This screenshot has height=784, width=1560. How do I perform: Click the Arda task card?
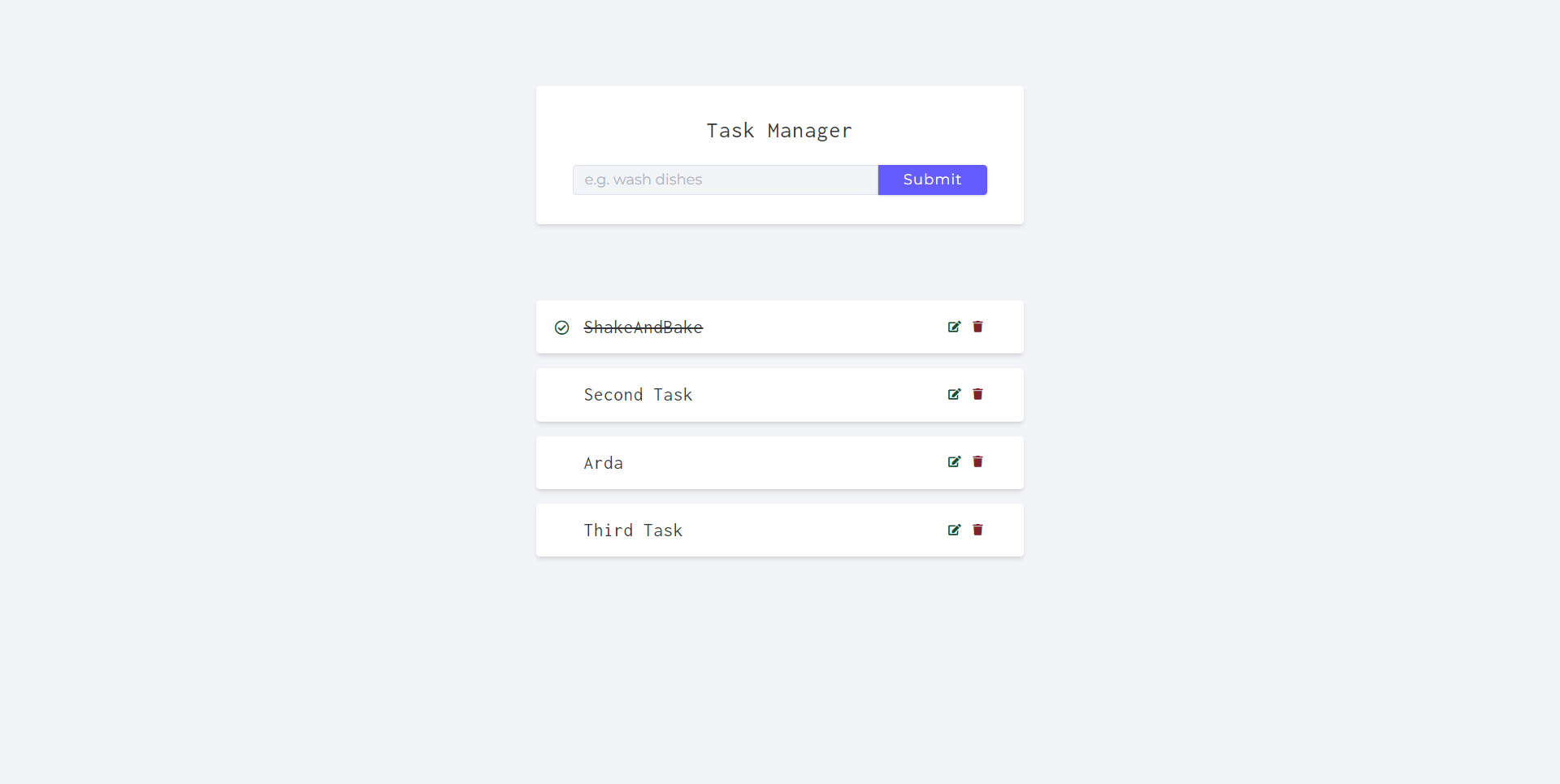click(804, 462)
